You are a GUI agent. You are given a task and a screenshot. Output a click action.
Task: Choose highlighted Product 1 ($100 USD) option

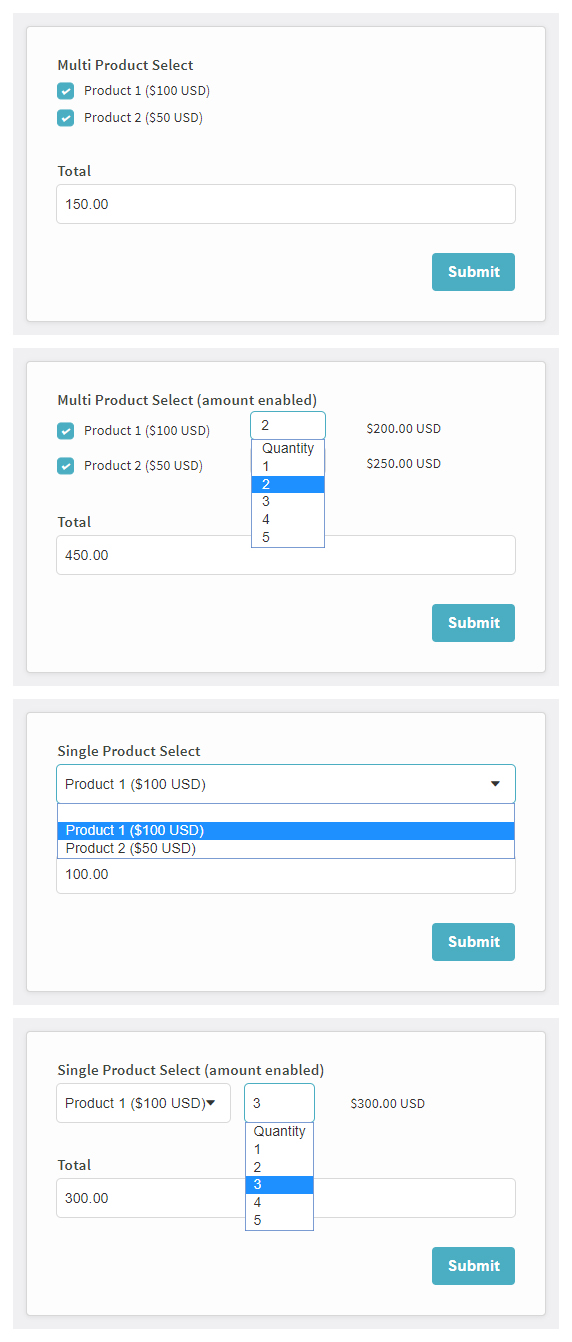286,831
